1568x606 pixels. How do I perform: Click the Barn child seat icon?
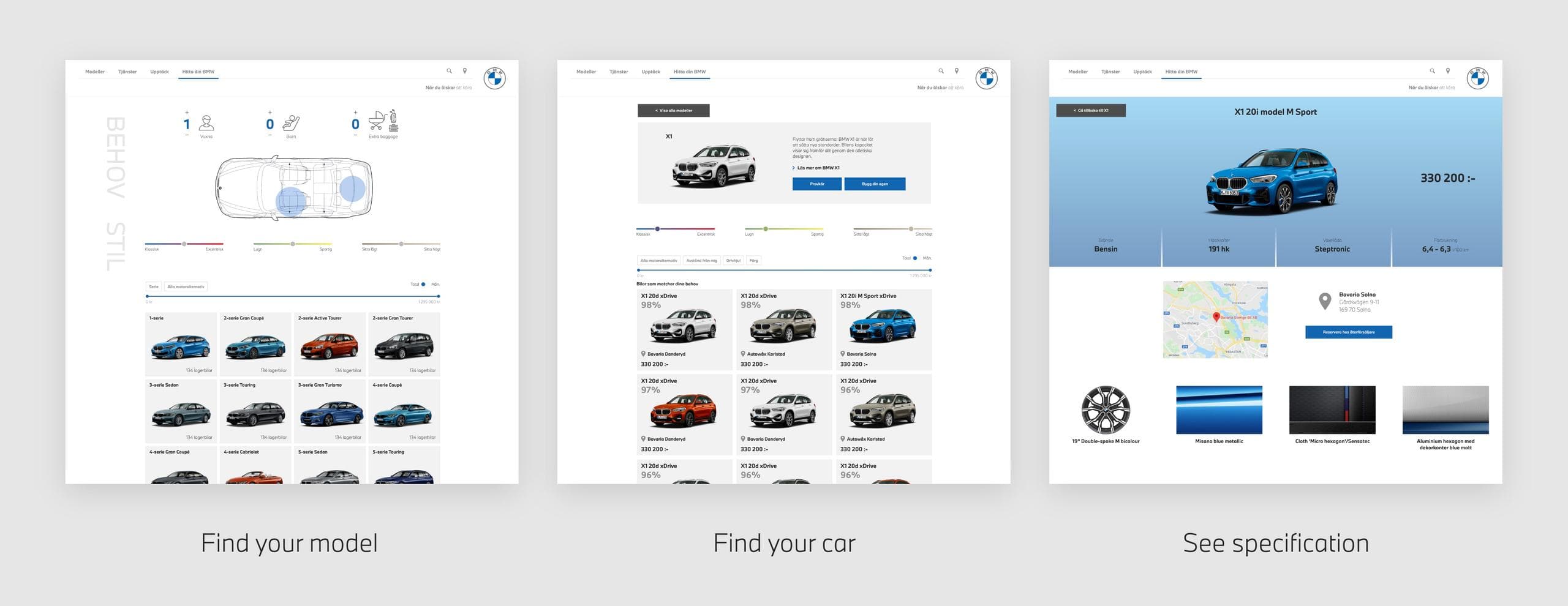pyautogui.click(x=291, y=122)
